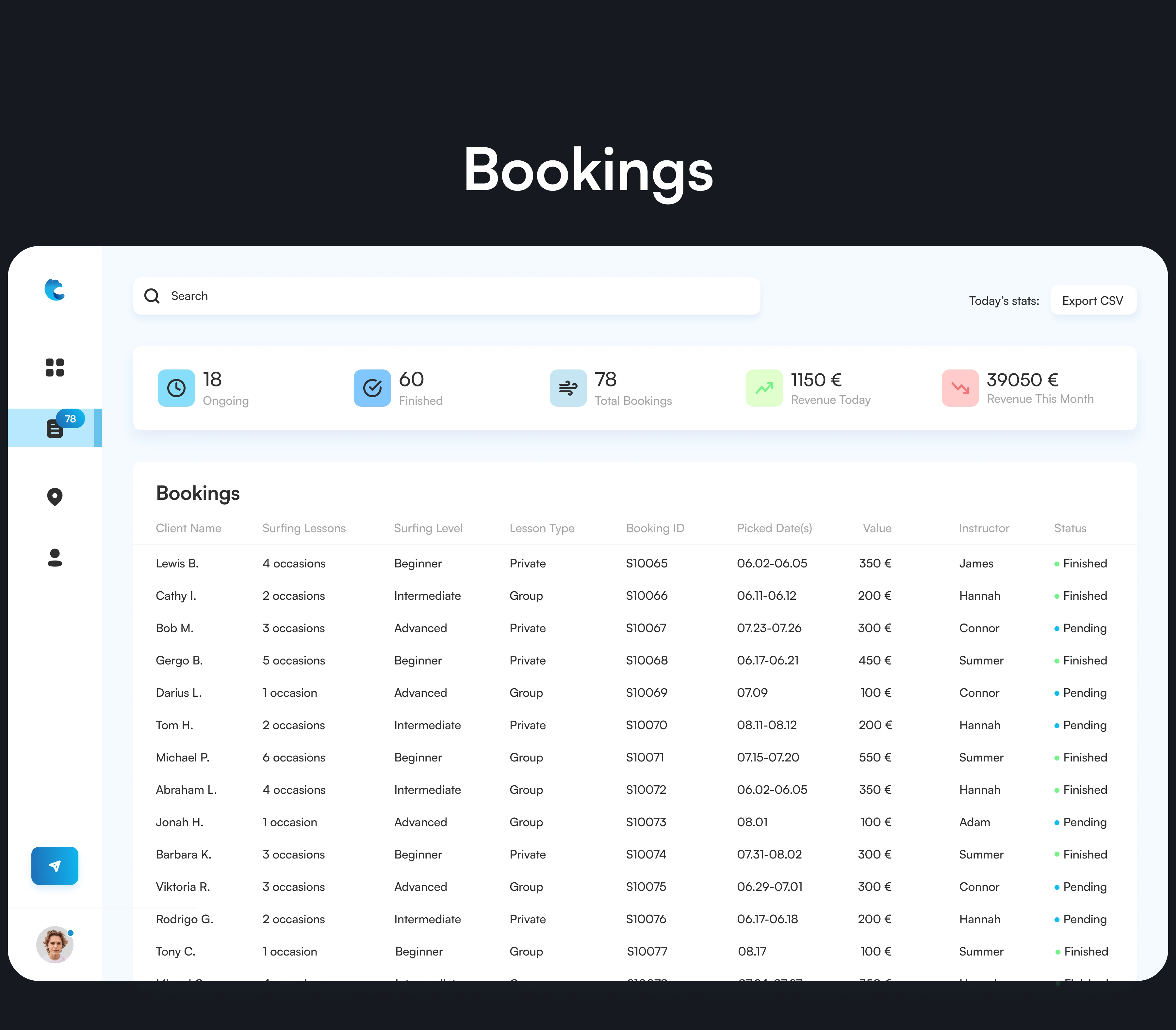Click the blue wave app logo
Viewport: 1176px width, 1030px height.
click(55, 290)
